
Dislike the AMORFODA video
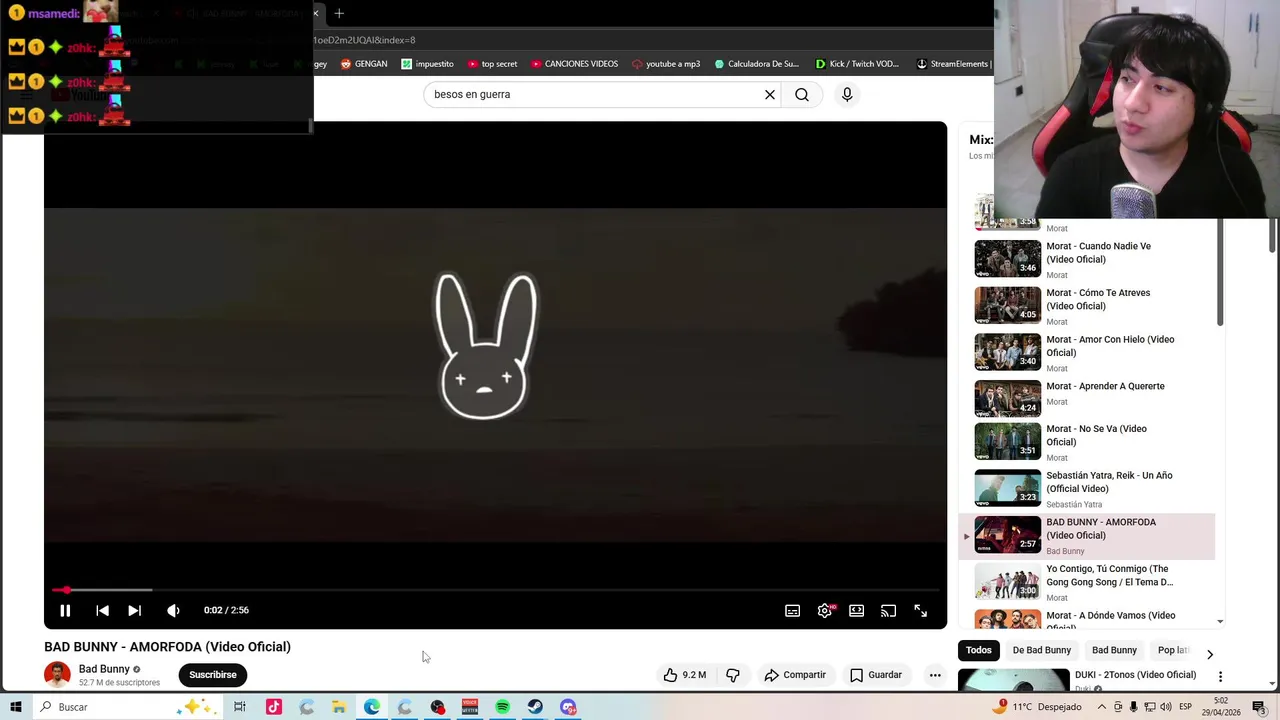(x=733, y=675)
